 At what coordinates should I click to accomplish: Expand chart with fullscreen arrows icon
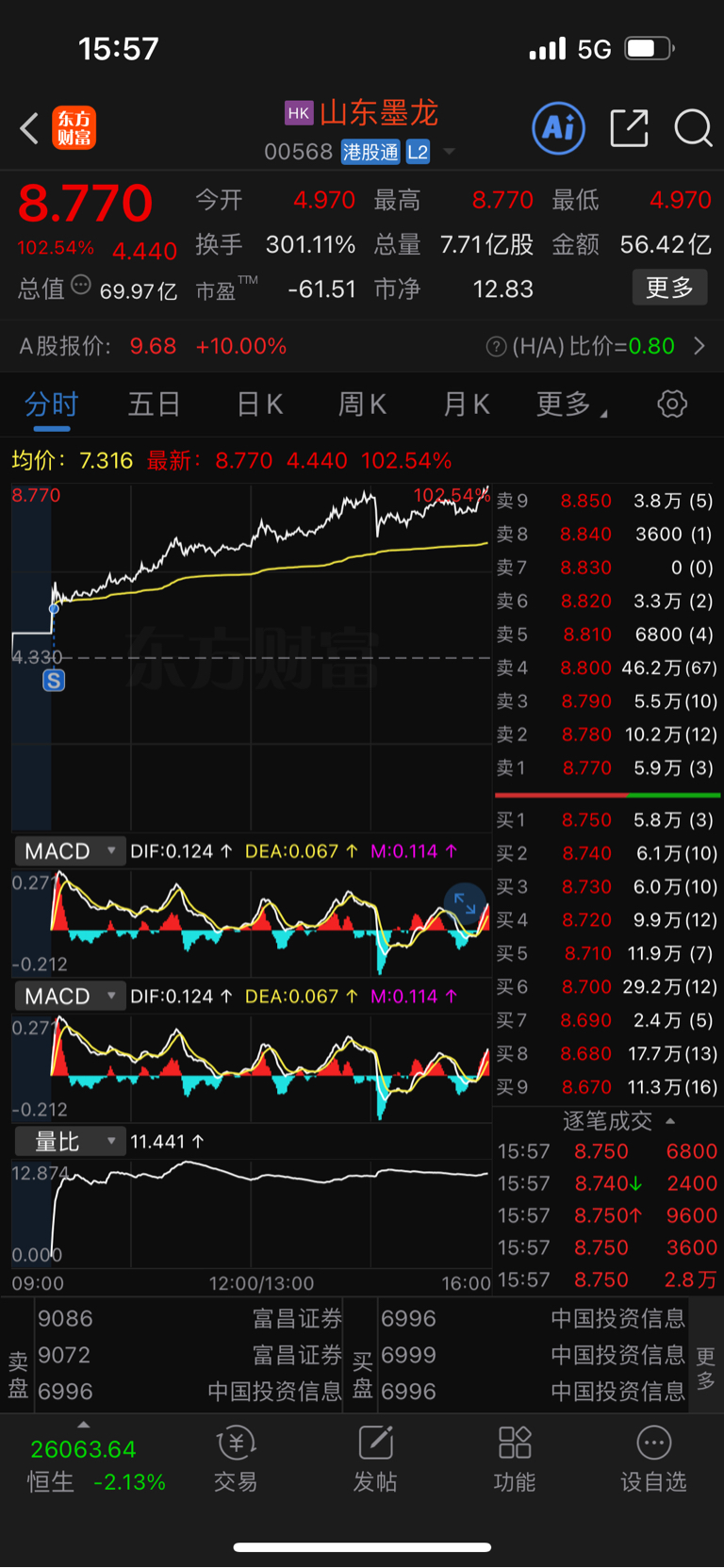click(x=465, y=903)
